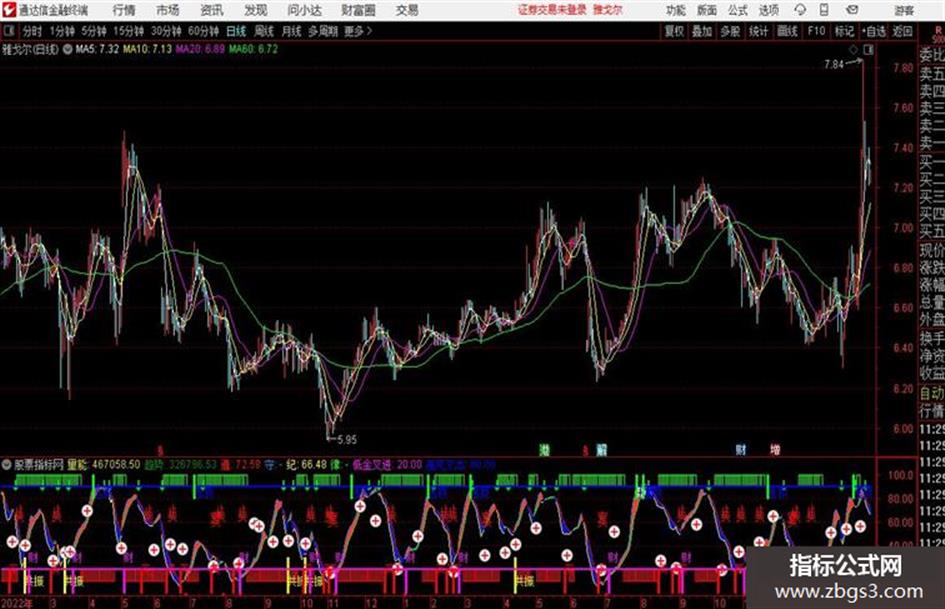Open the 选项 menu

(769, 10)
